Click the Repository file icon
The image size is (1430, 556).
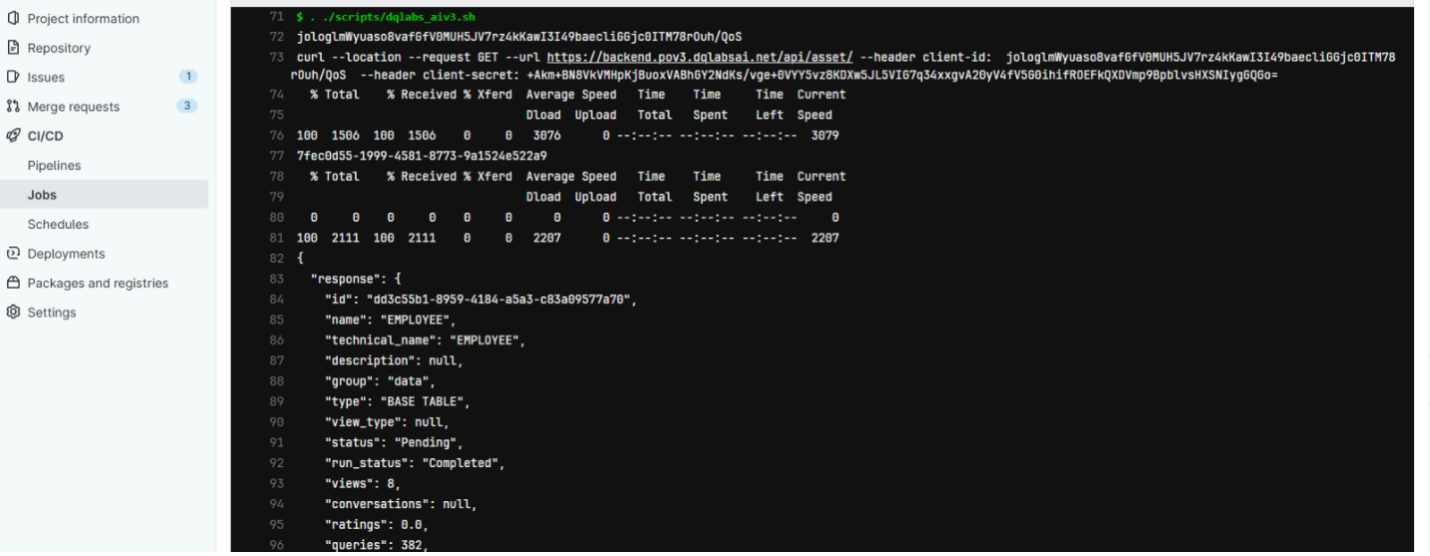pyautogui.click(x=13, y=48)
